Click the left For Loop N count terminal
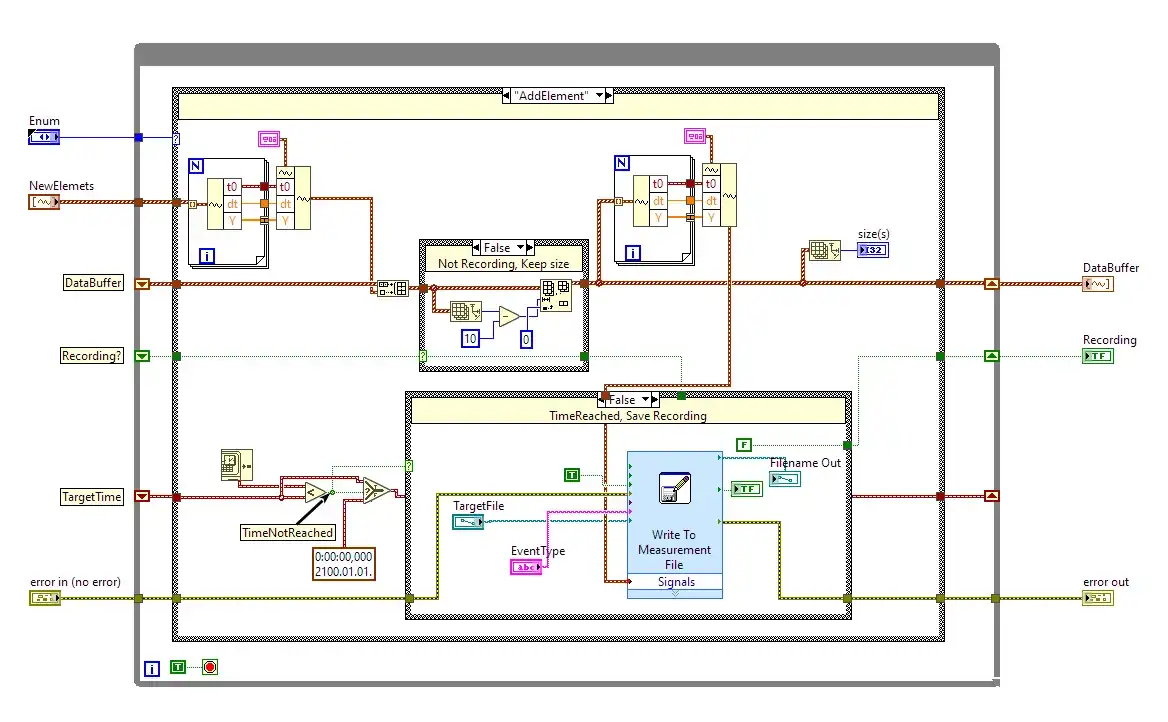Image resolution: width=1168 pixels, height=722 pixels. (196, 166)
